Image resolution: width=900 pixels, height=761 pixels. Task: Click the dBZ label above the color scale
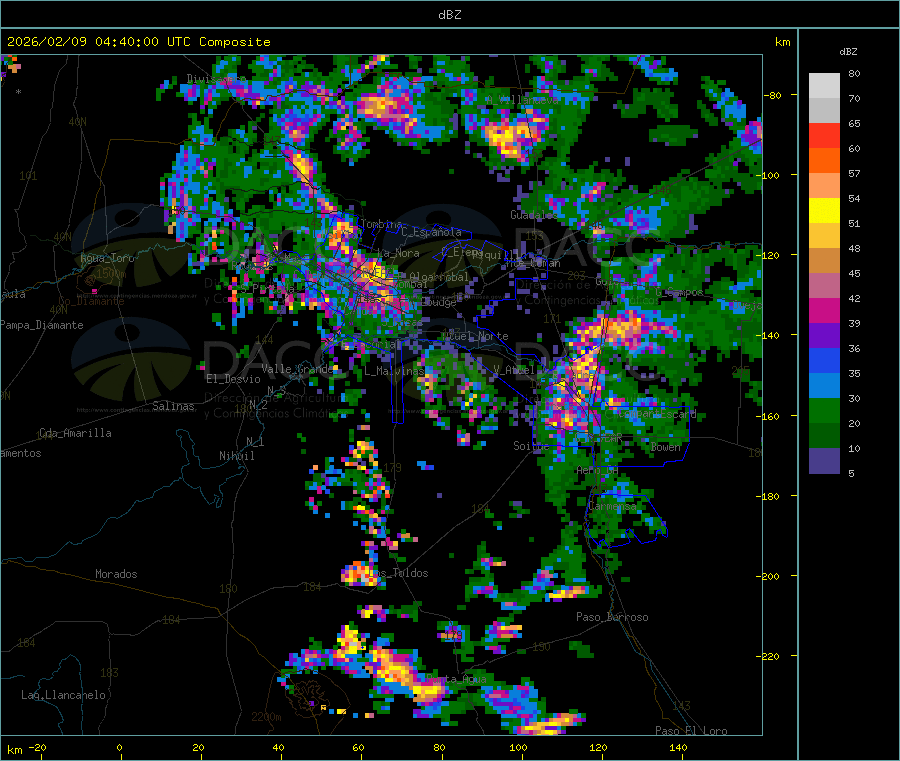(848, 52)
